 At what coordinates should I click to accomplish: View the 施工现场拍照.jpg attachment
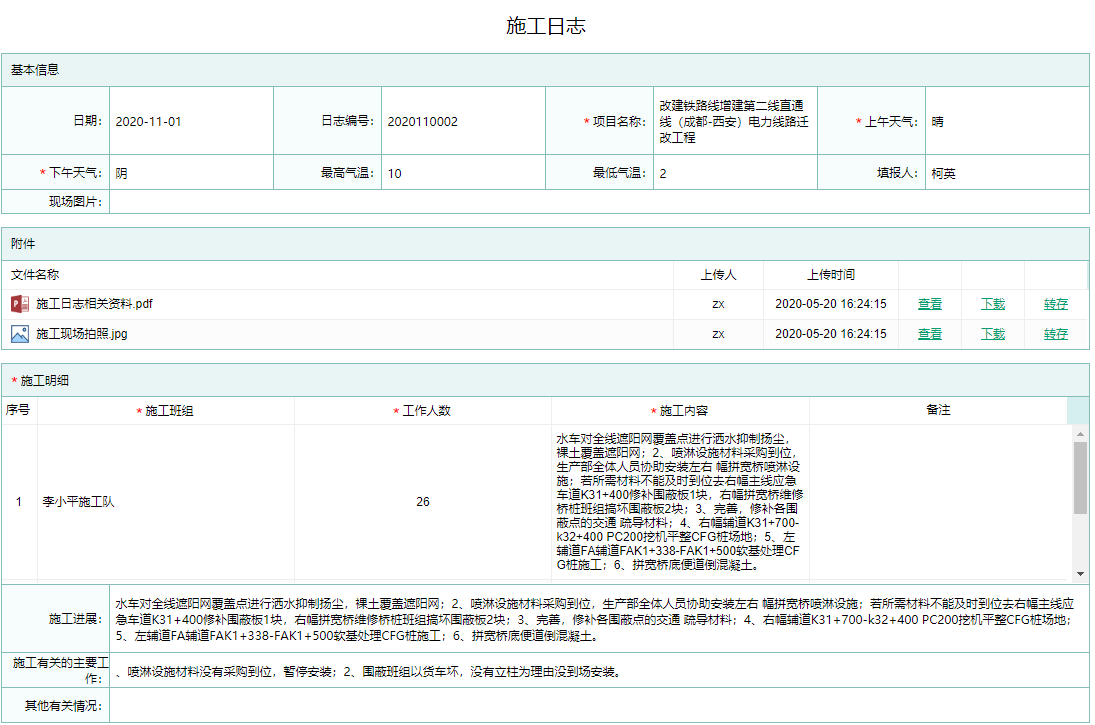click(x=930, y=334)
